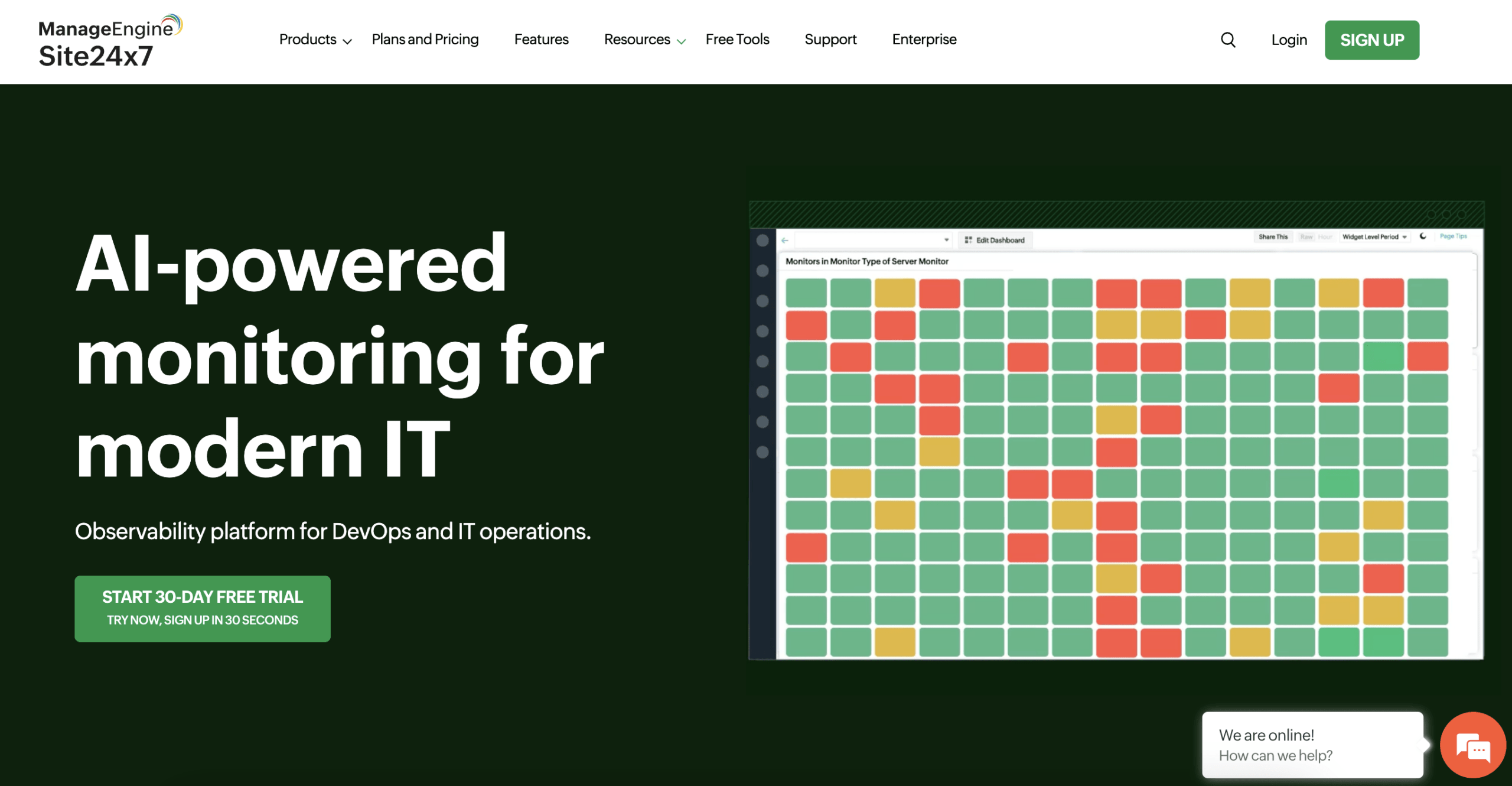Switch period toggle to Hour
Viewport: 1512px width, 786px height.
pyautogui.click(x=1325, y=237)
